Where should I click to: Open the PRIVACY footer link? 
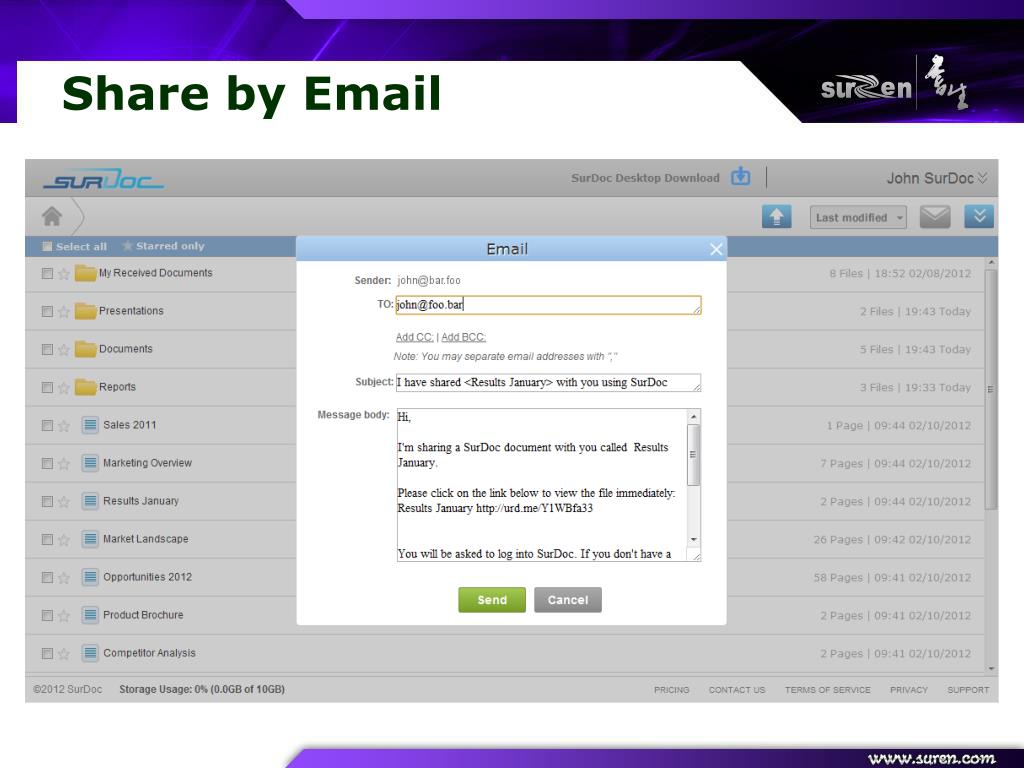click(908, 690)
